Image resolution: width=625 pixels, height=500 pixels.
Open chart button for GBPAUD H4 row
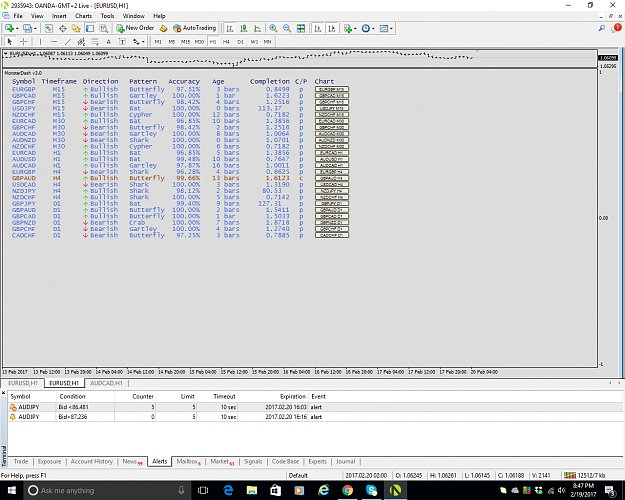pyautogui.click(x=332, y=178)
